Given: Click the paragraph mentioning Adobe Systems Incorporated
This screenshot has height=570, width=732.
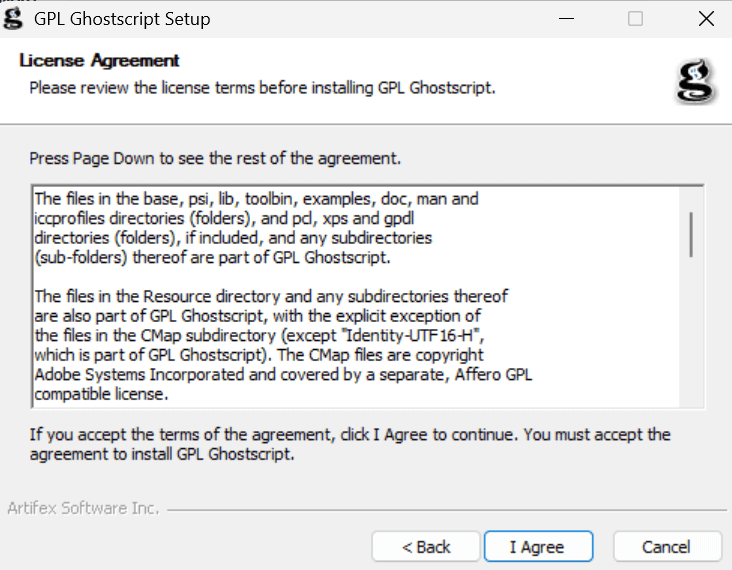Looking at the screenshot, I should click(x=283, y=345).
